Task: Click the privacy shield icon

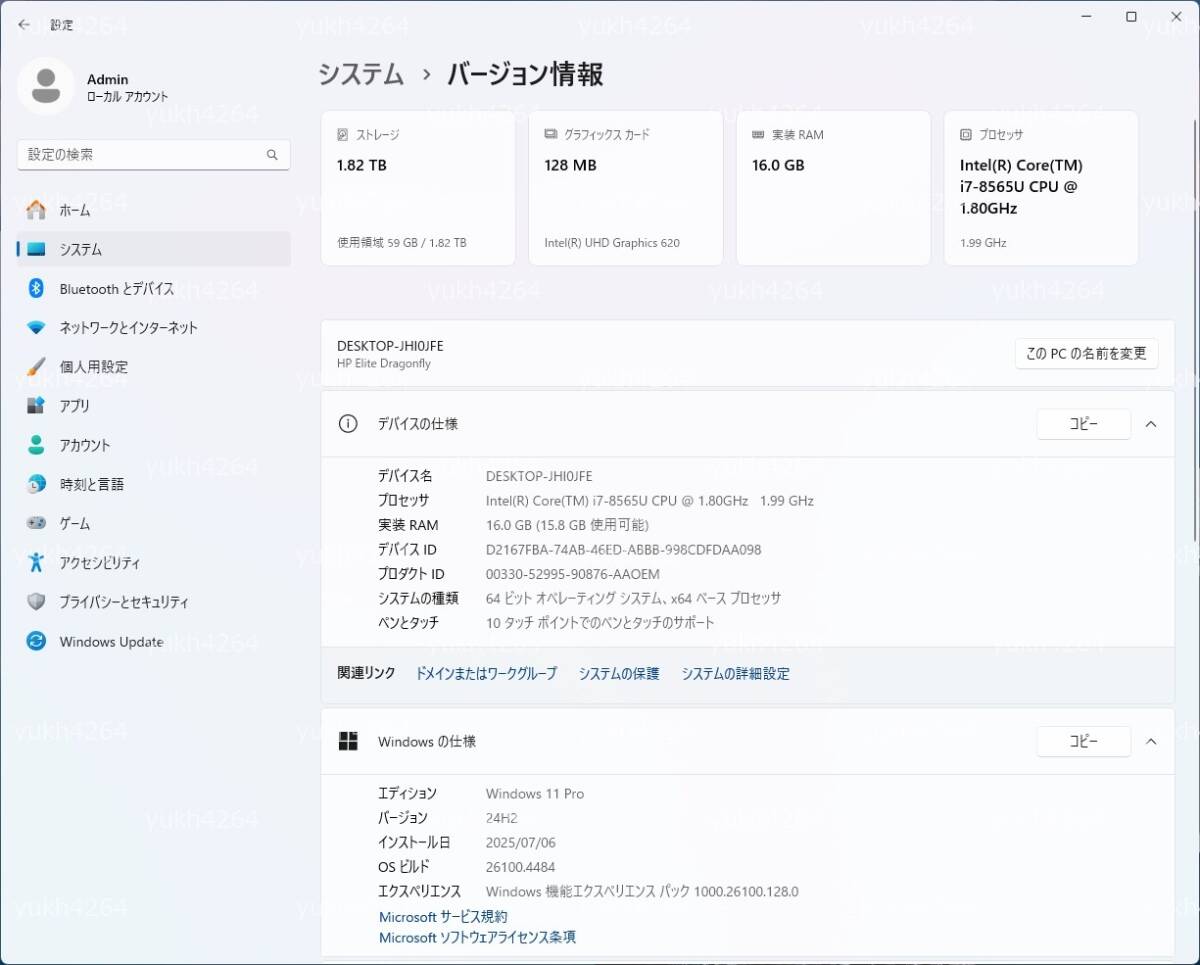Action: (x=36, y=602)
